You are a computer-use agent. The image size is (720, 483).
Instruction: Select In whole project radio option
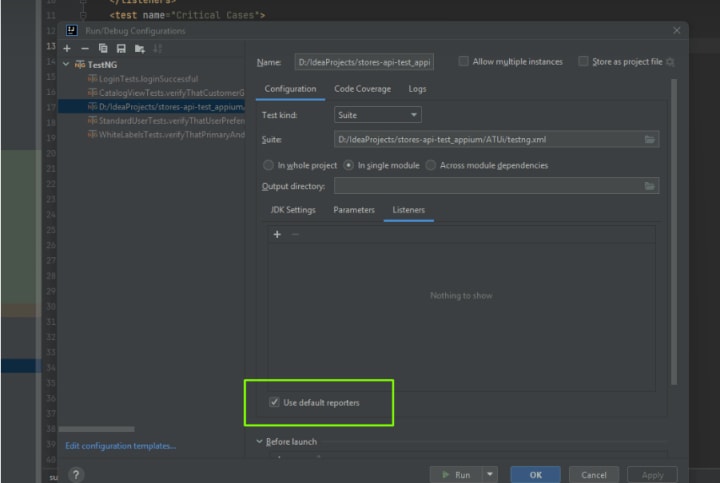[x=268, y=165]
